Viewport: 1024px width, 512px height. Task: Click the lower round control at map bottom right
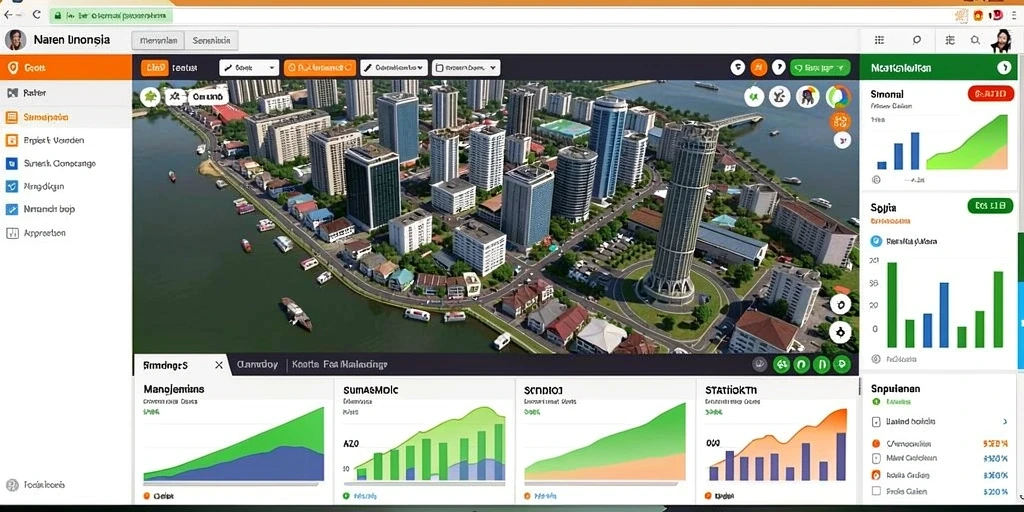click(840, 332)
